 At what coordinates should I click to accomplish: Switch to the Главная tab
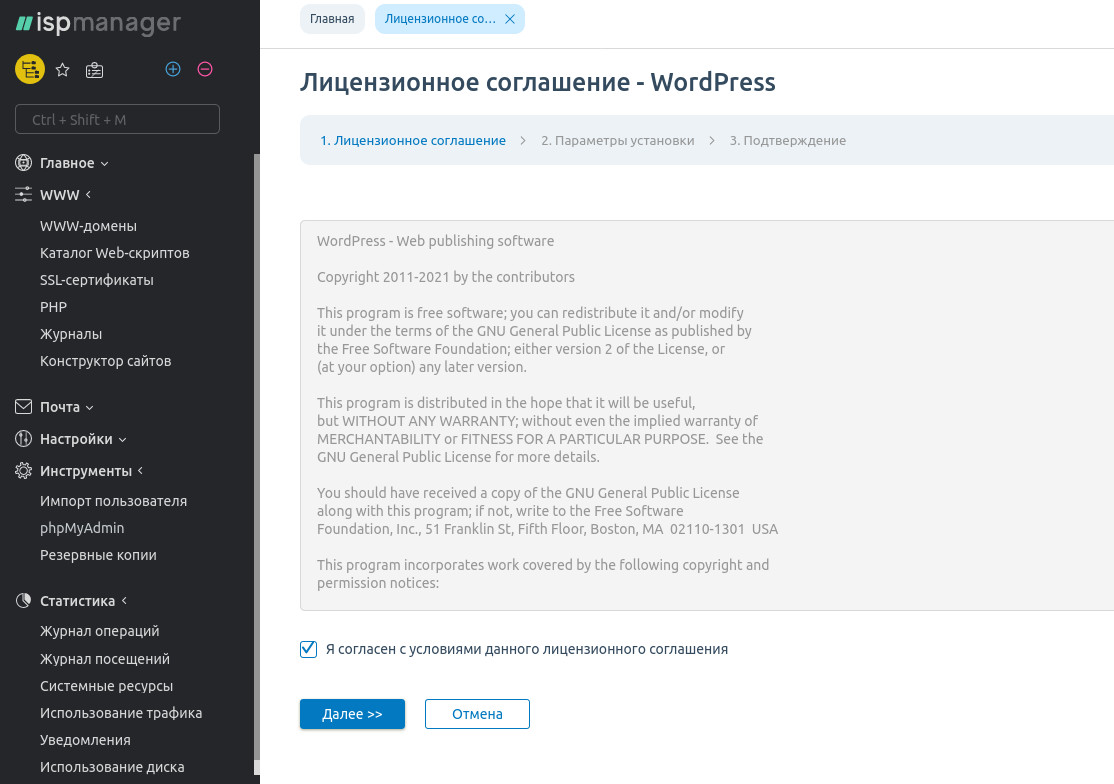(330, 19)
